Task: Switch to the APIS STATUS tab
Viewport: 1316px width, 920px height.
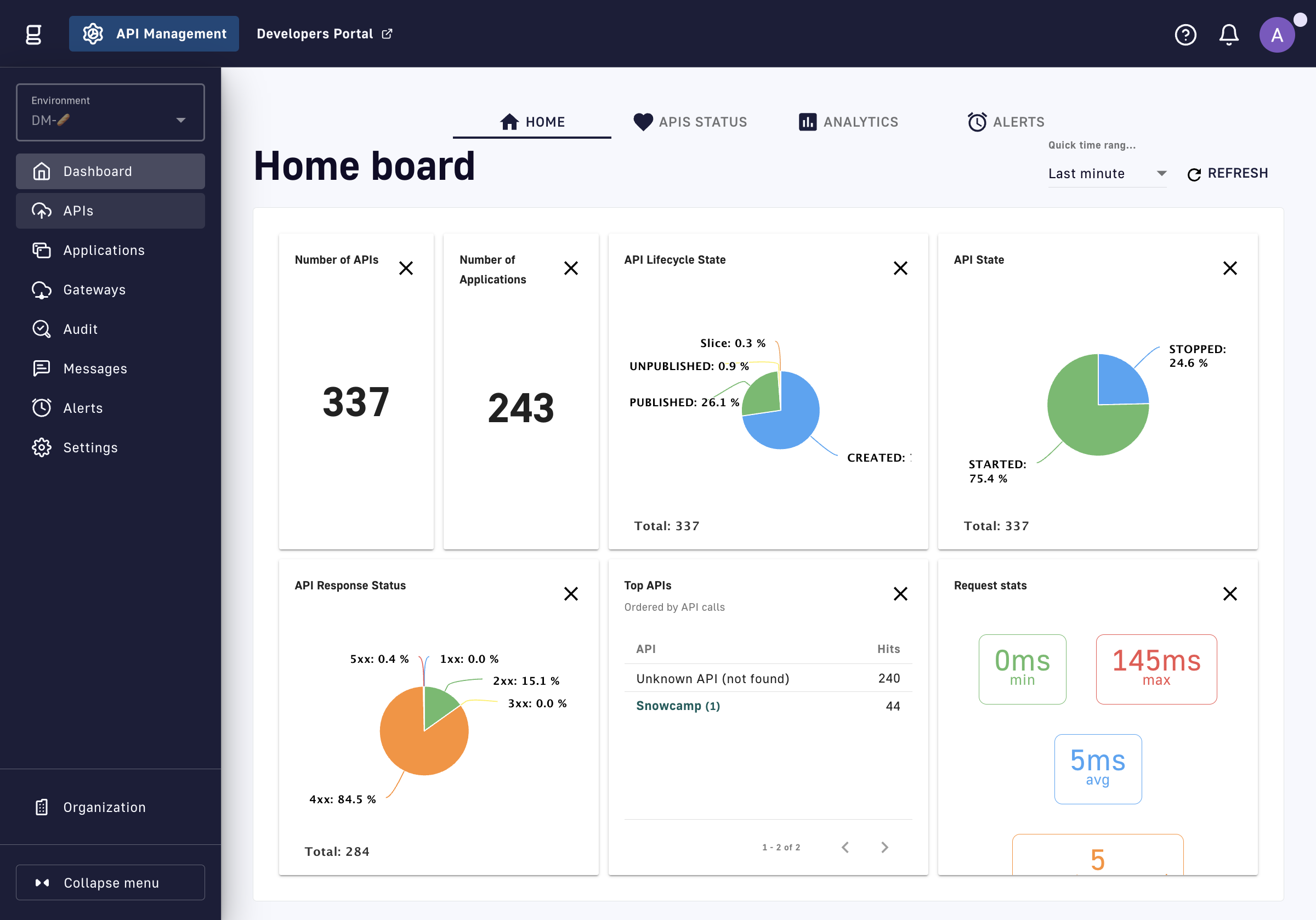Action: click(x=690, y=122)
